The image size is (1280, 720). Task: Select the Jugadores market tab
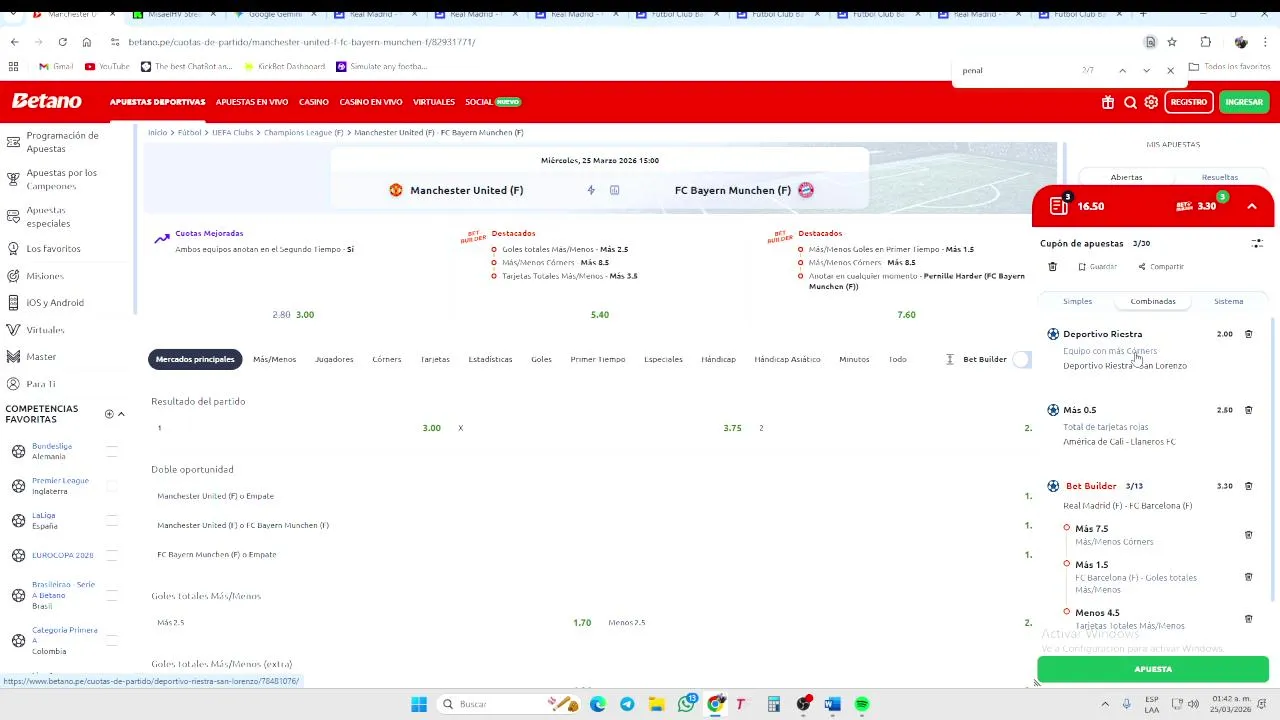[334, 359]
